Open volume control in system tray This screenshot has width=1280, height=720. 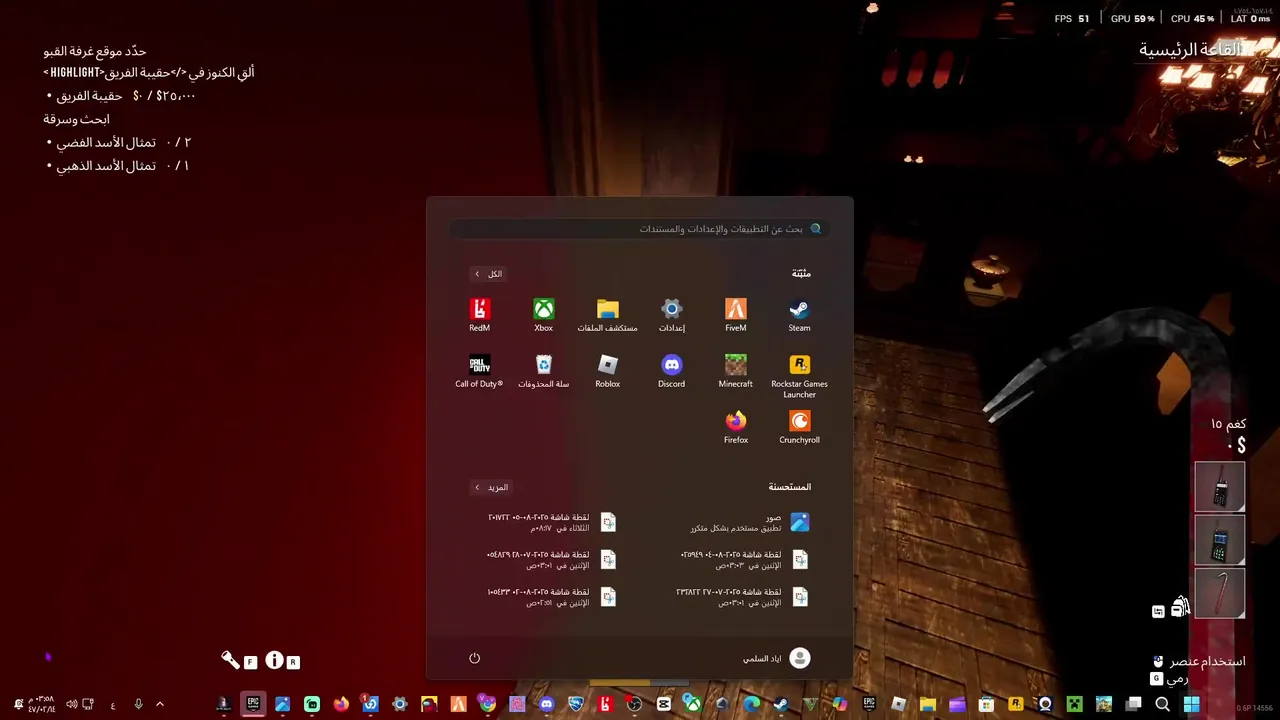tap(72, 704)
